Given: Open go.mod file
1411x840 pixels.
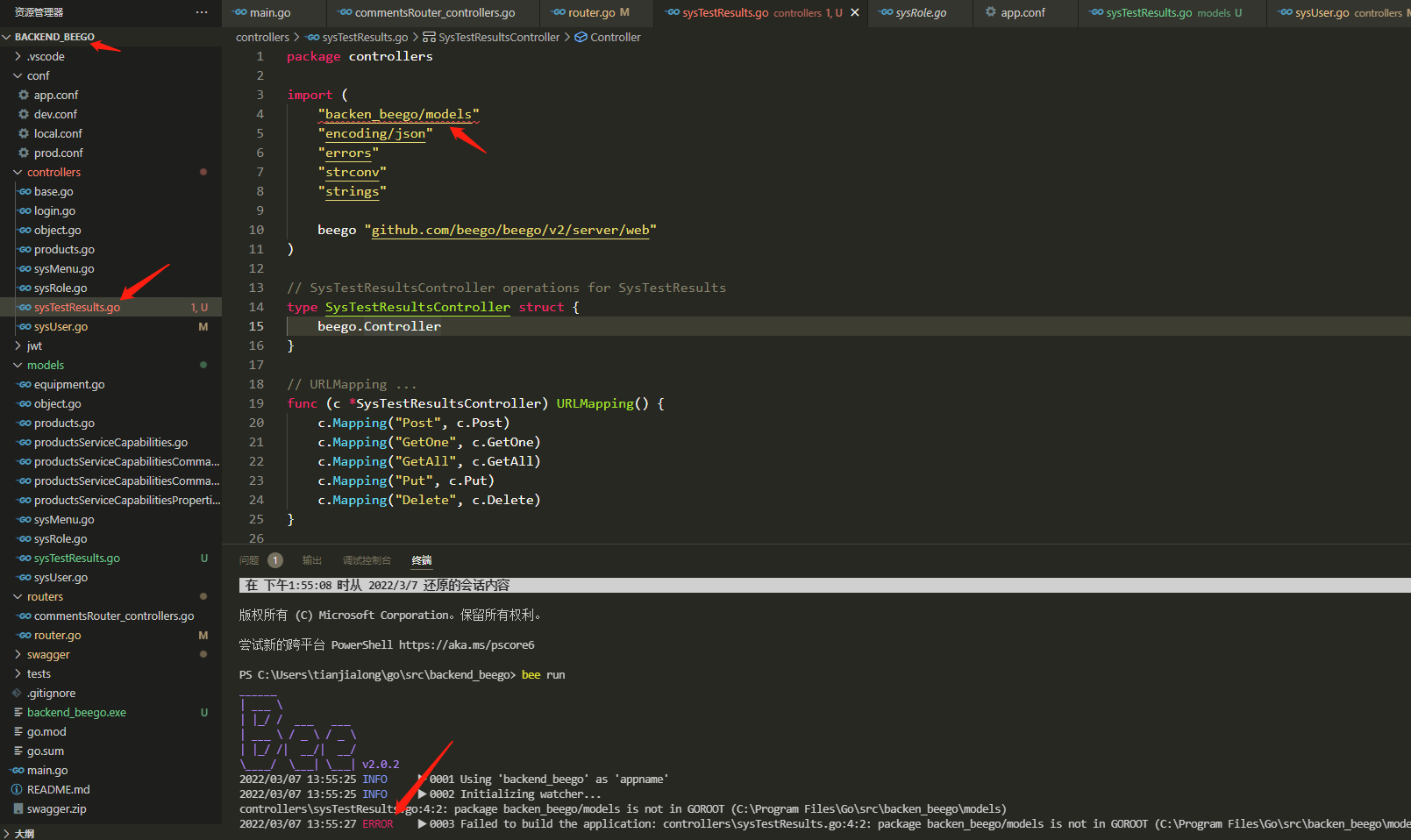Looking at the screenshot, I should coord(46,731).
